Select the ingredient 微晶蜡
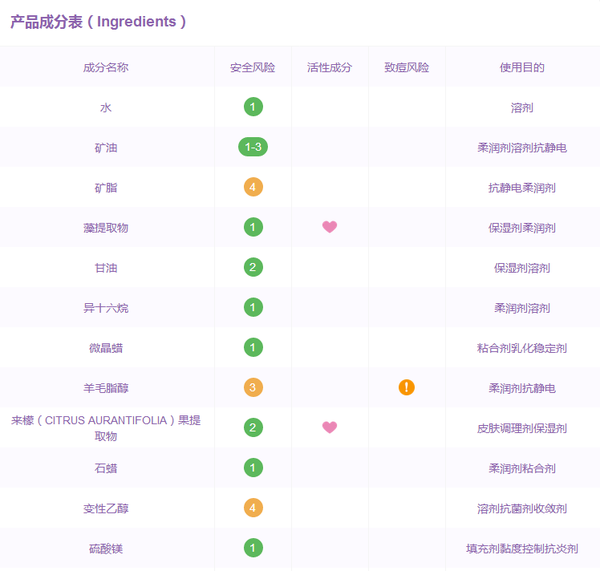 tap(106, 348)
